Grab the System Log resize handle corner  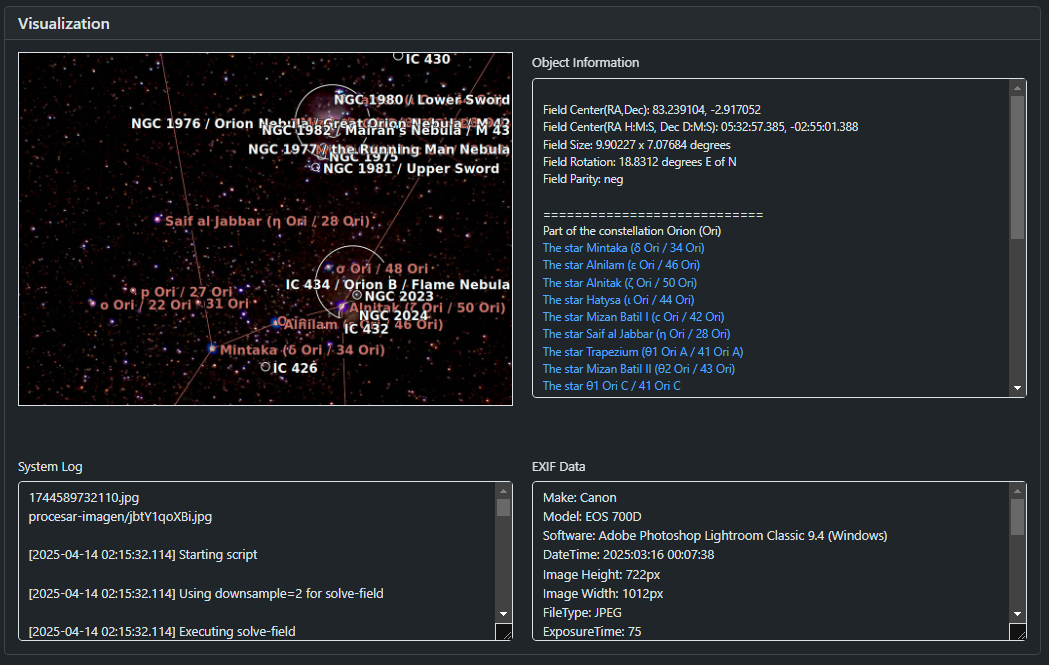point(503,633)
